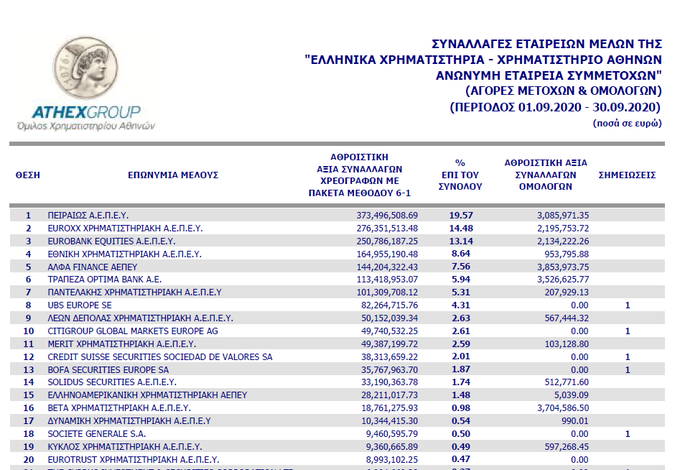This screenshot has height=470, width=680.
Task: Select bond value 3,853,973.75
Action: 563,267
